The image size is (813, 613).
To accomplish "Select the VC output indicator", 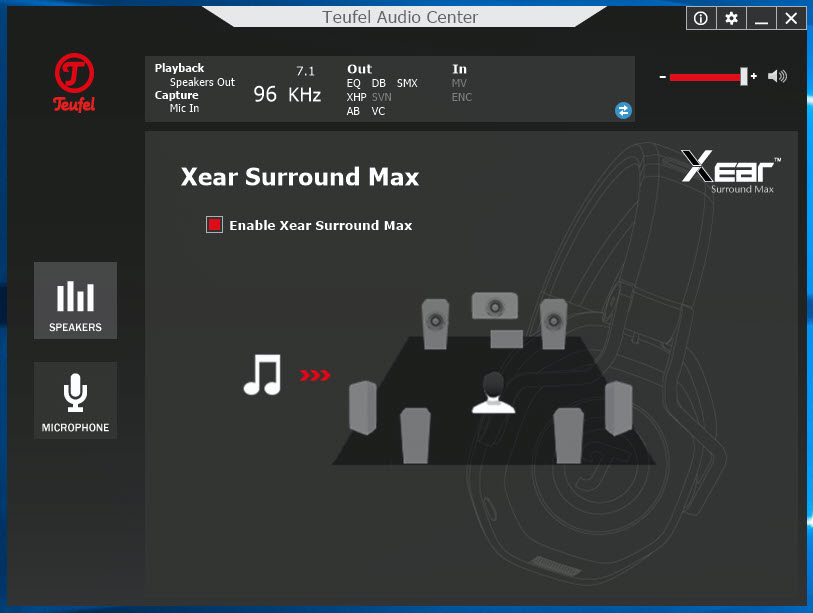I will click(378, 112).
